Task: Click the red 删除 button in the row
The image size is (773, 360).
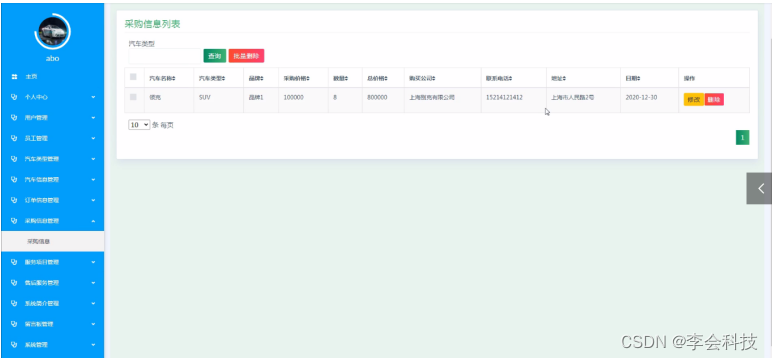Action: pyautogui.click(x=714, y=100)
